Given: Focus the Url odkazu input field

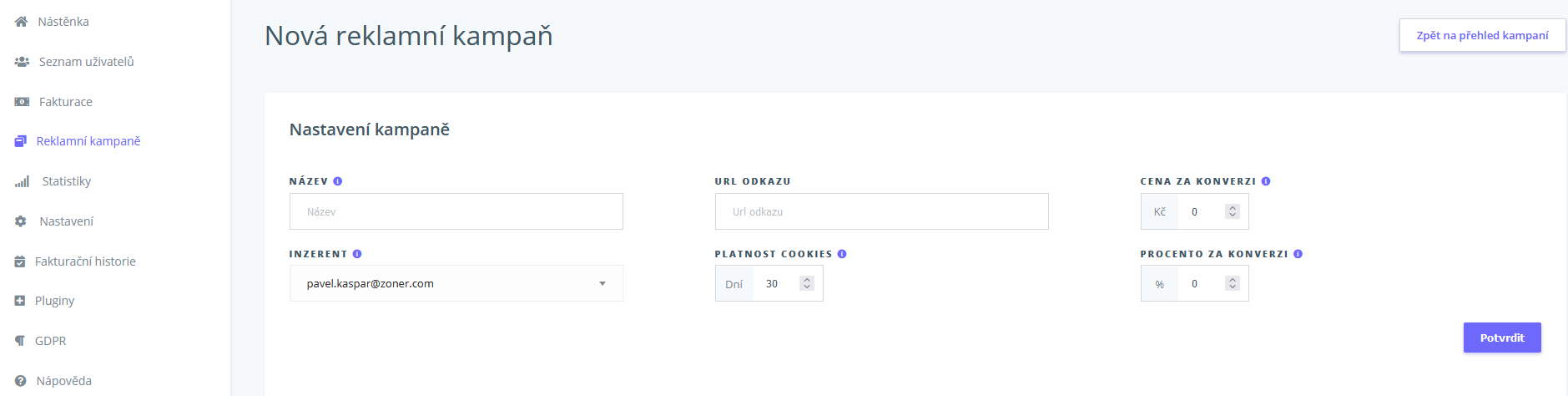Looking at the screenshot, I should (881, 212).
